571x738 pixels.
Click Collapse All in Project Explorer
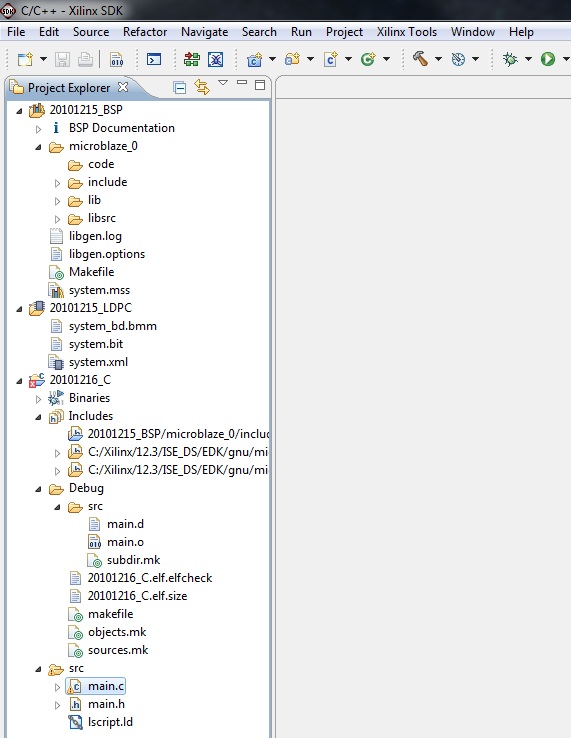click(x=179, y=88)
